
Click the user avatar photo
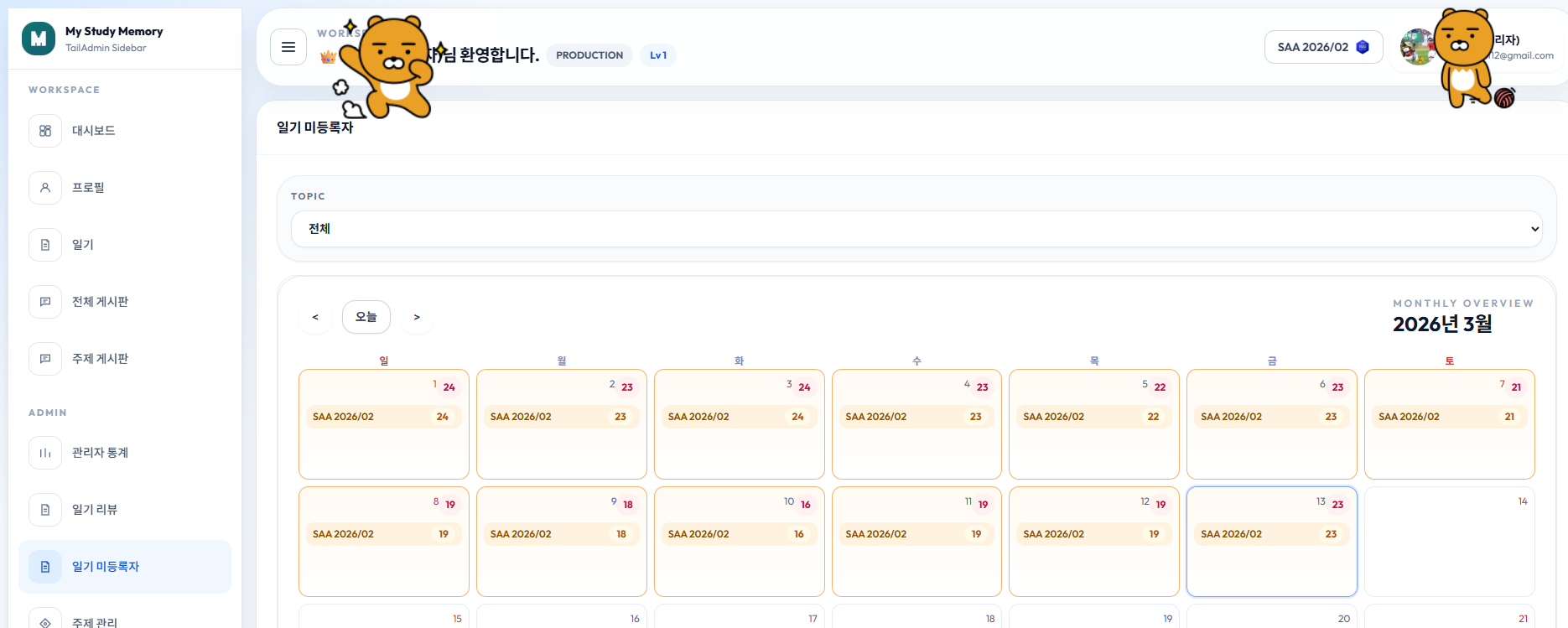1417,47
